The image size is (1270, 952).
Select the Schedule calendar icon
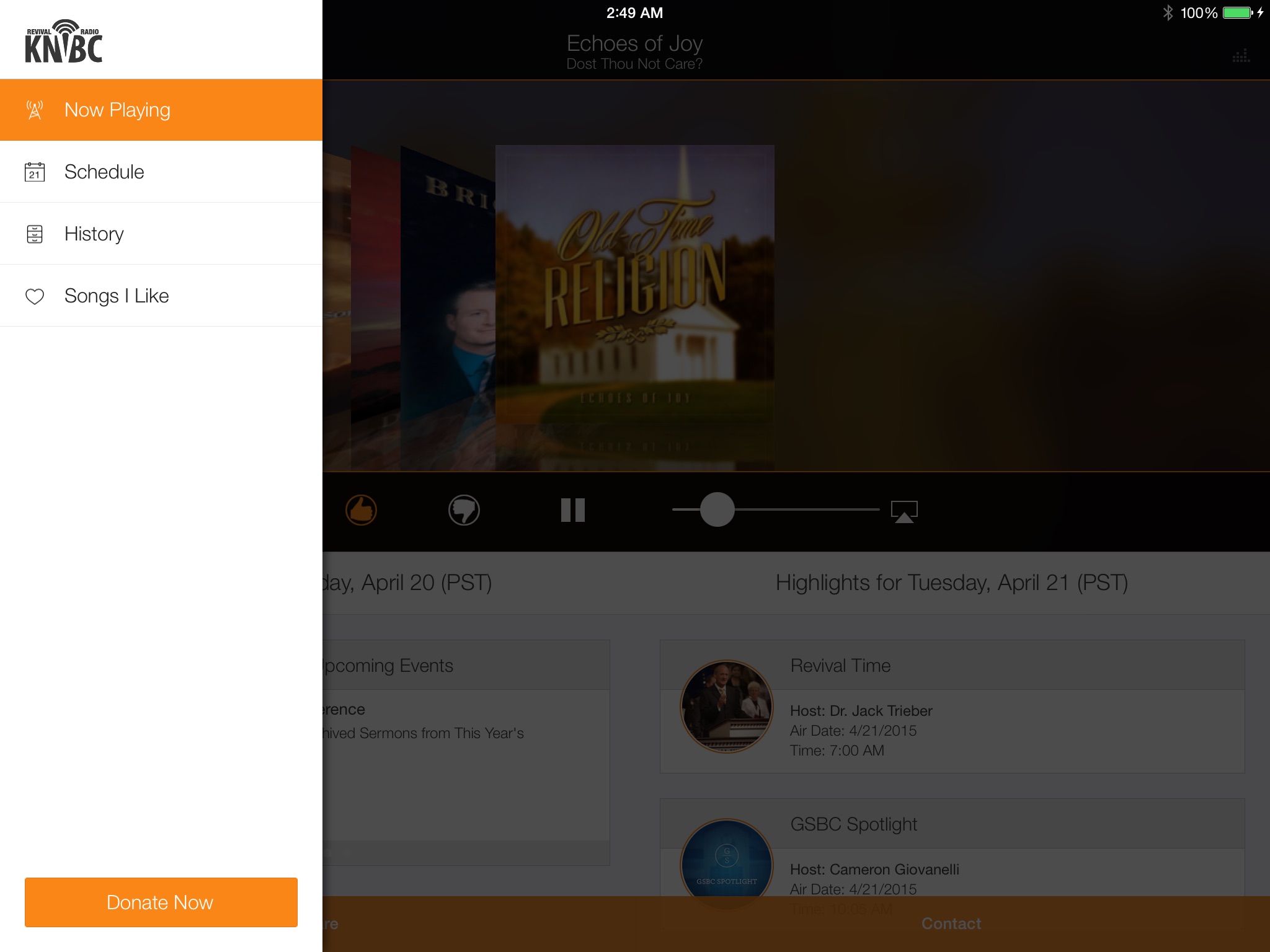[x=35, y=172]
